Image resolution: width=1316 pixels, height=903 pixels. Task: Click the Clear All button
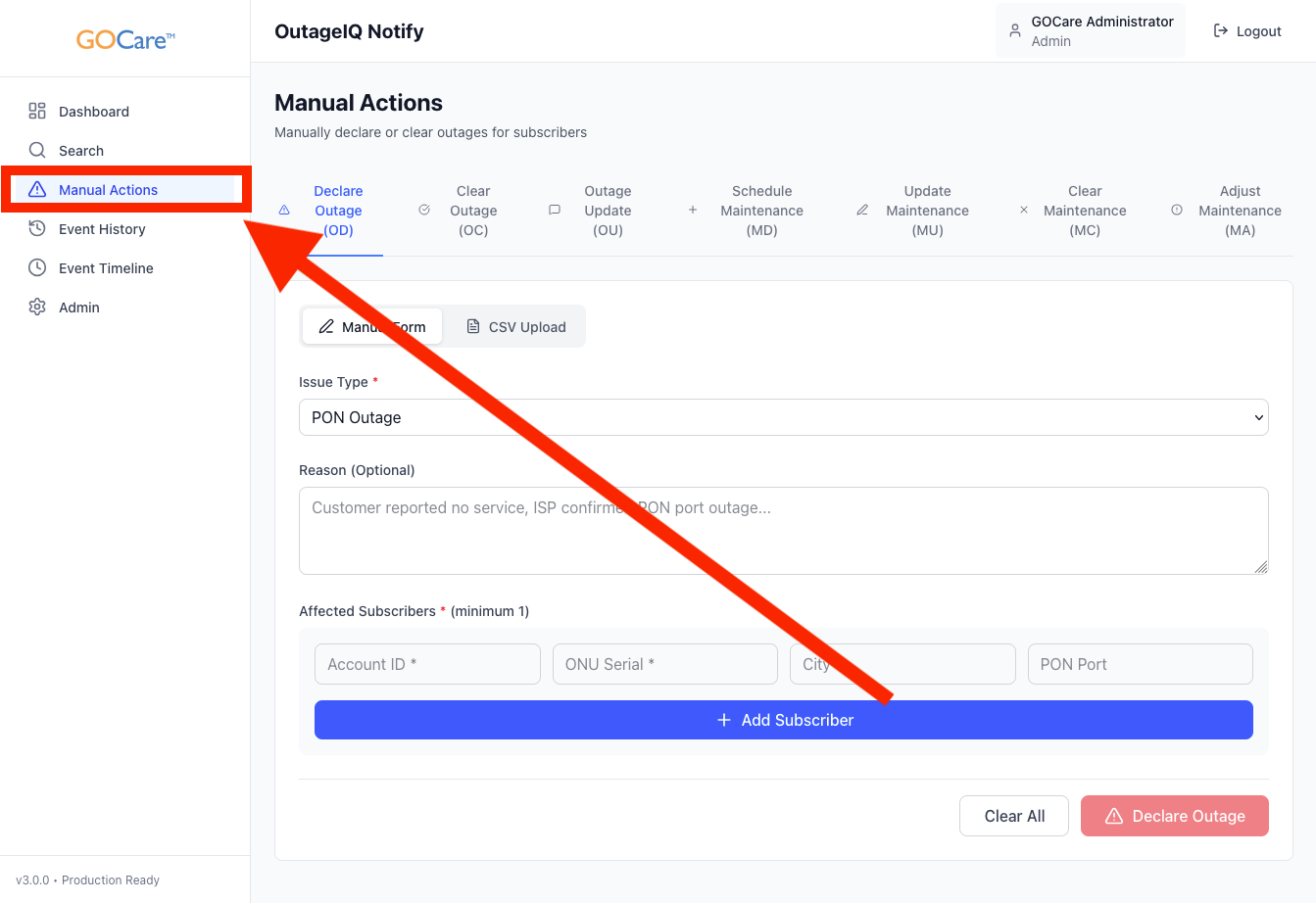1013,816
